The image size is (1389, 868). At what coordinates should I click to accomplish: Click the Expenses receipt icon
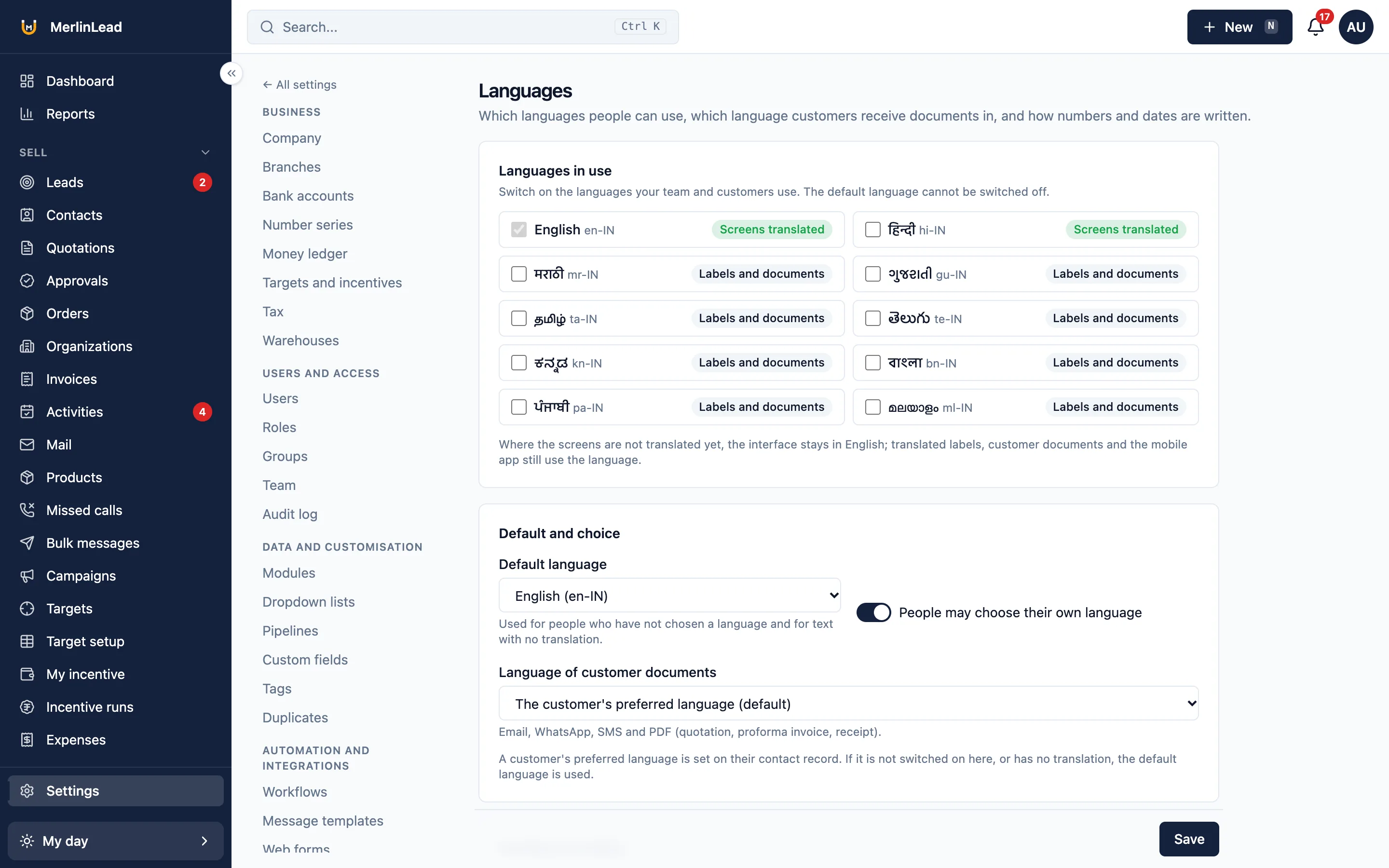[x=27, y=739]
